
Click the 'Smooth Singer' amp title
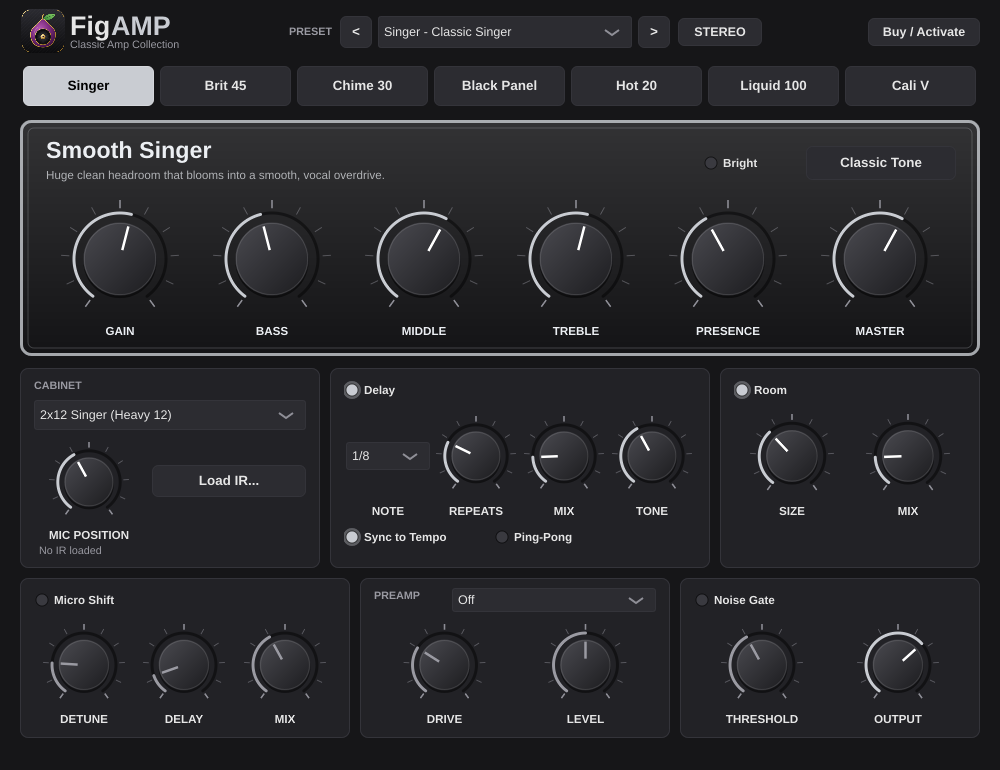pos(128,151)
